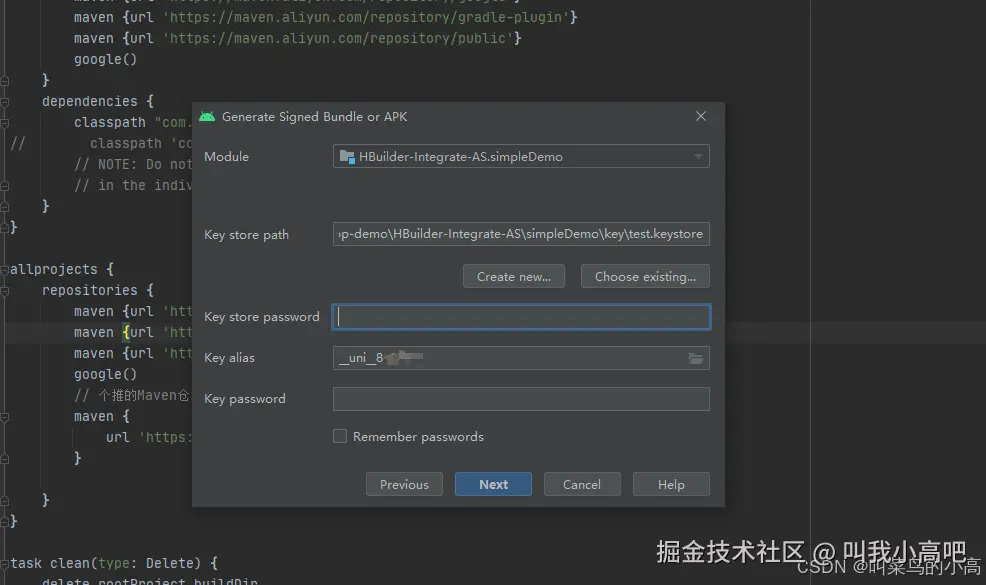Focus the Key password field
The image size is (986, 585).
[x=521, y=399]
